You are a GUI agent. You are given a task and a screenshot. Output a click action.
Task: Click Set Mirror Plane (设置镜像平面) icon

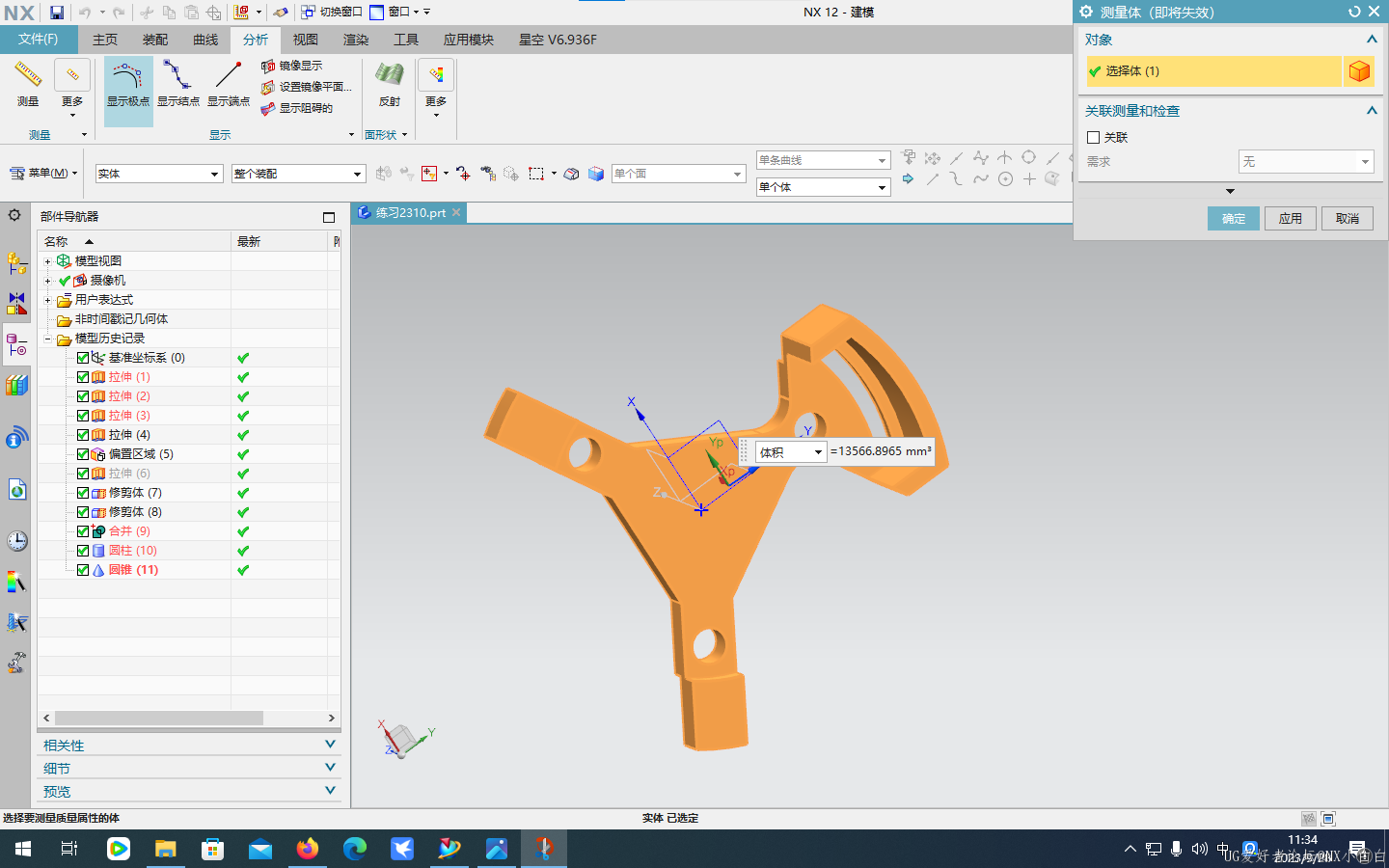tap(268, 87)
